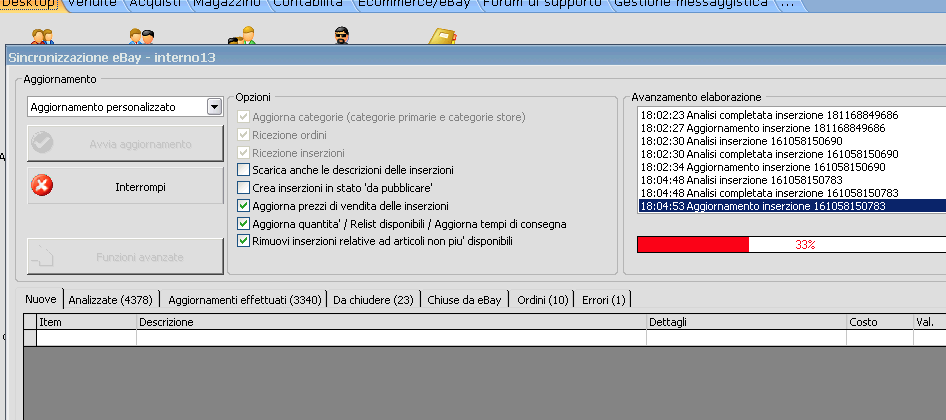The width and height of the screenshot is (946, 420).
Task: Open the Contabilità top tab
Action: point(308,4)
